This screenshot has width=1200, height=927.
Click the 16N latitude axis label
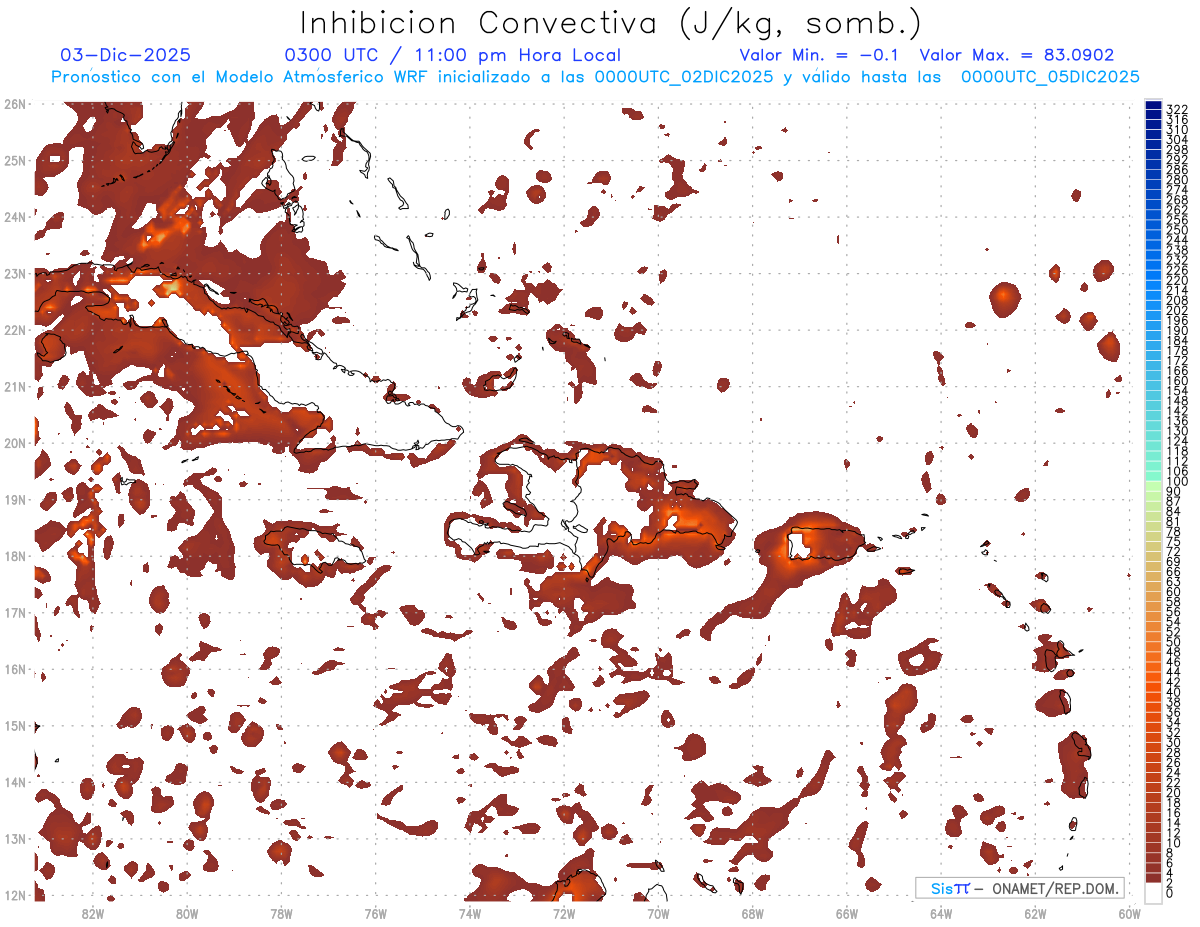[15, 669]
